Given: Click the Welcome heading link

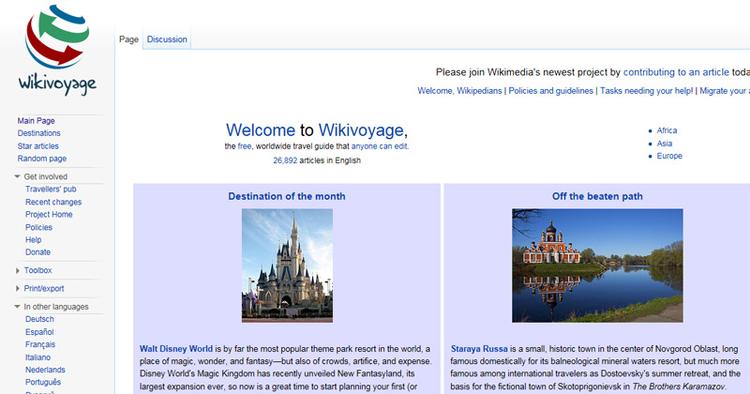Looking at the screenshot, I should (x=260, y=130).
